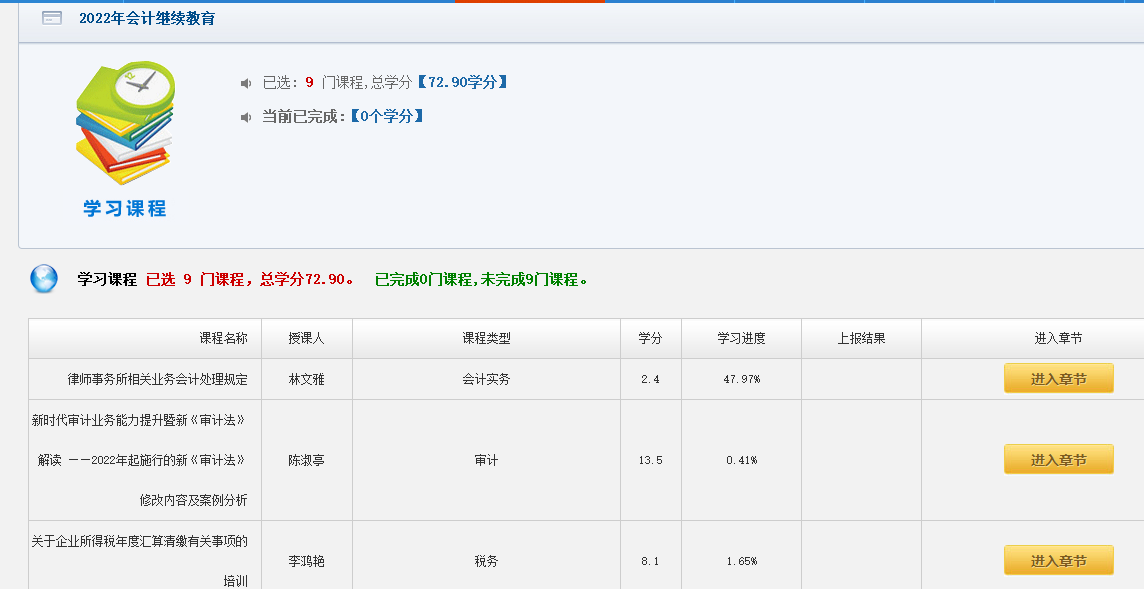Click the books and clock study icon

(125, 123)
